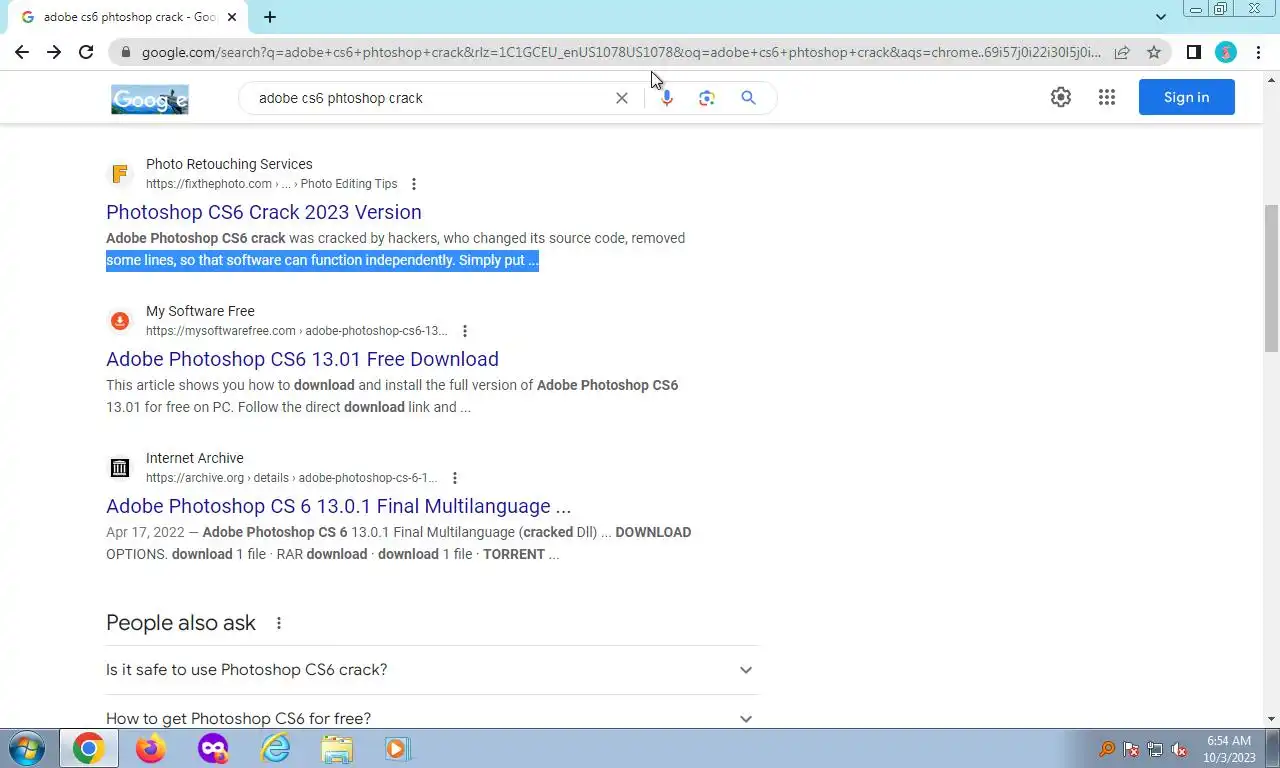The image size is (1280, 768).
Task: Click the 'People also ask' heading
Action: pyautogui.click(x=181, y=623)
